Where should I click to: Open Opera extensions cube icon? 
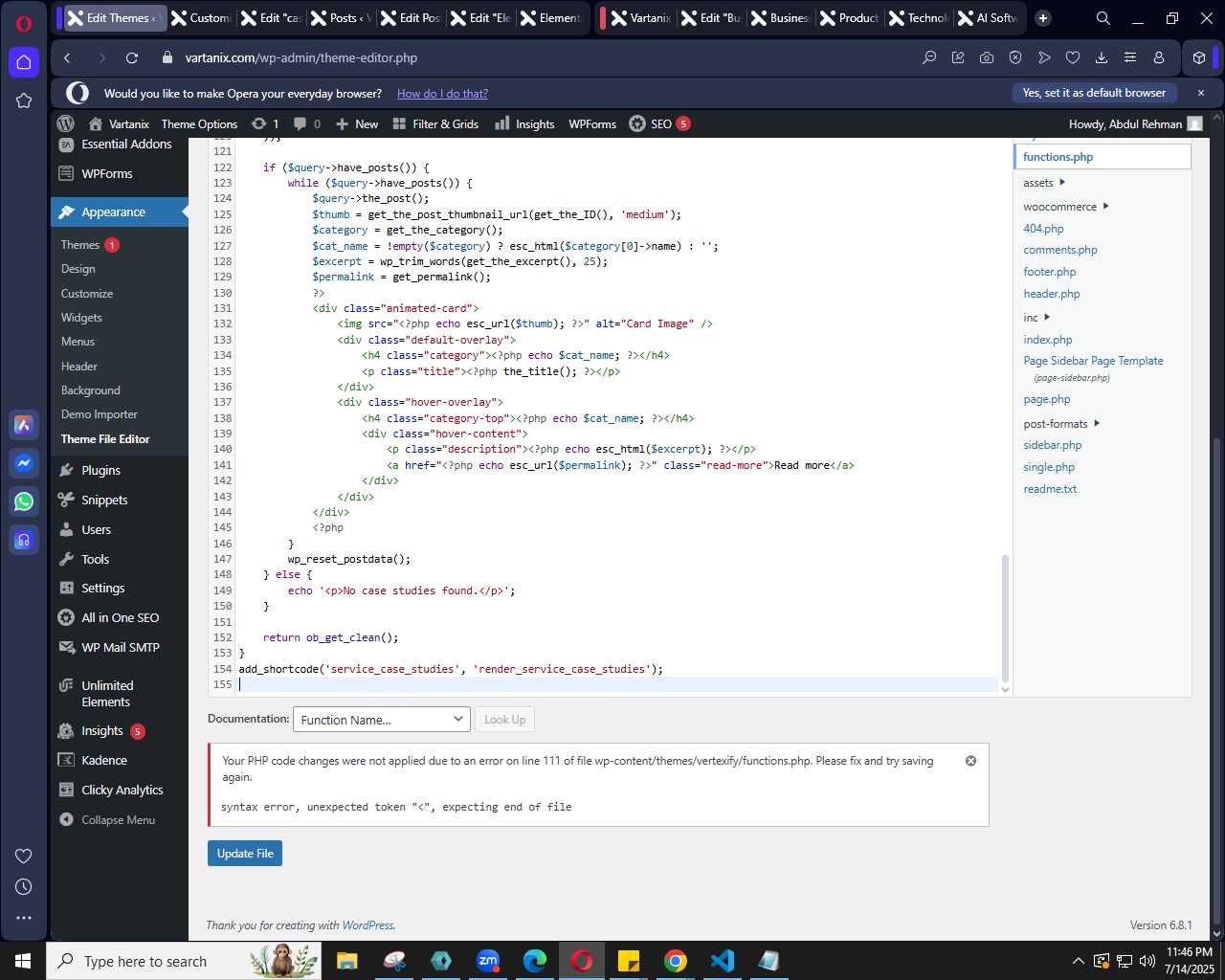1199,57
